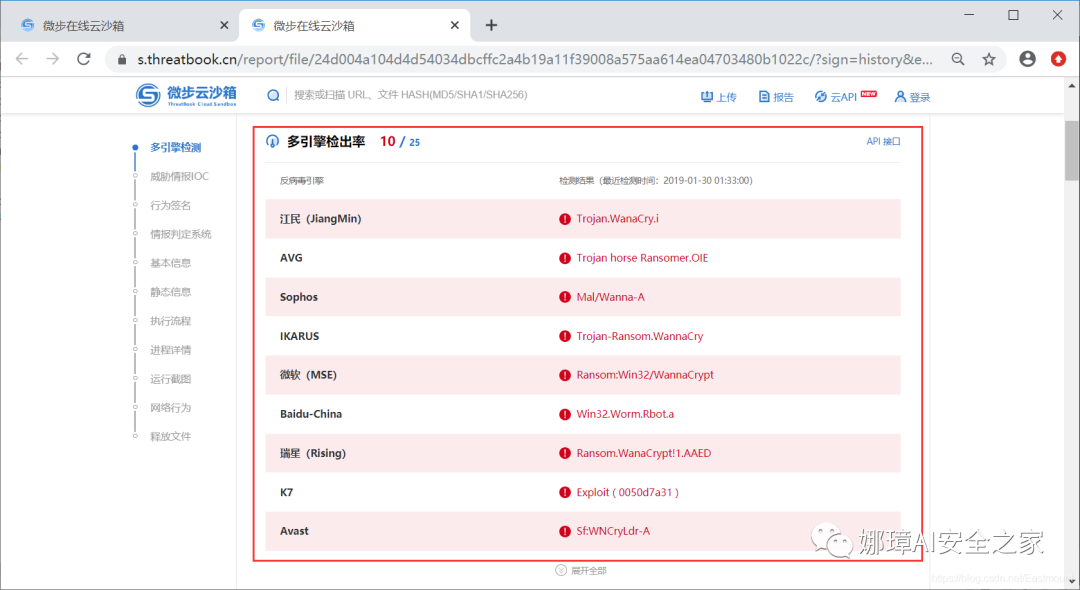Bookmark this page with the star icon
Image resolution: width=1080 pixels, height=590 pixels.
tap(989, 59)
